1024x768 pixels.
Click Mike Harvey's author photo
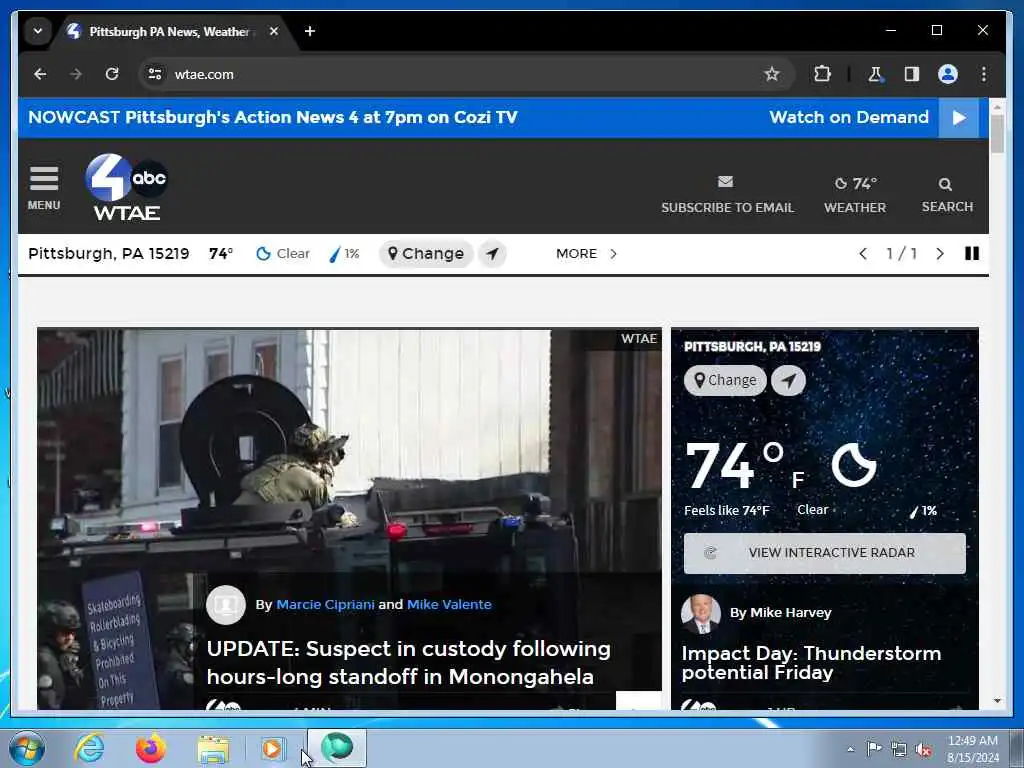[701, 613]
